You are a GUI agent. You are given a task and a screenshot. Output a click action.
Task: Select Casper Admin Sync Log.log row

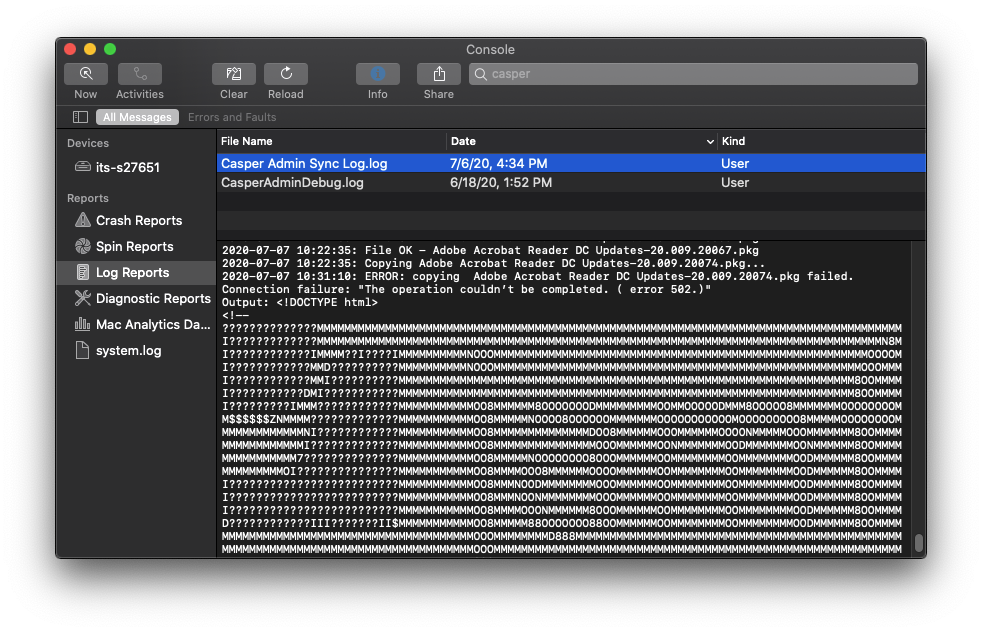point(571,163)
